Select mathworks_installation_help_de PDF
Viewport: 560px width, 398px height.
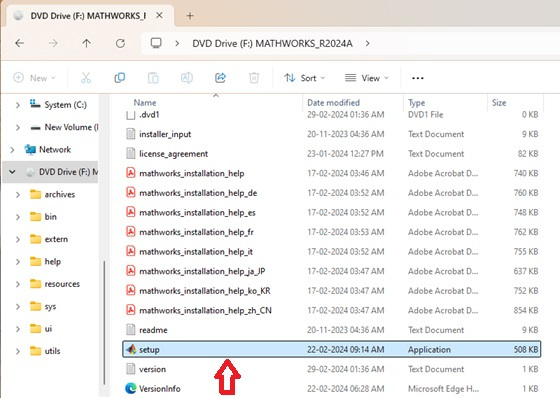click(331, 193)
